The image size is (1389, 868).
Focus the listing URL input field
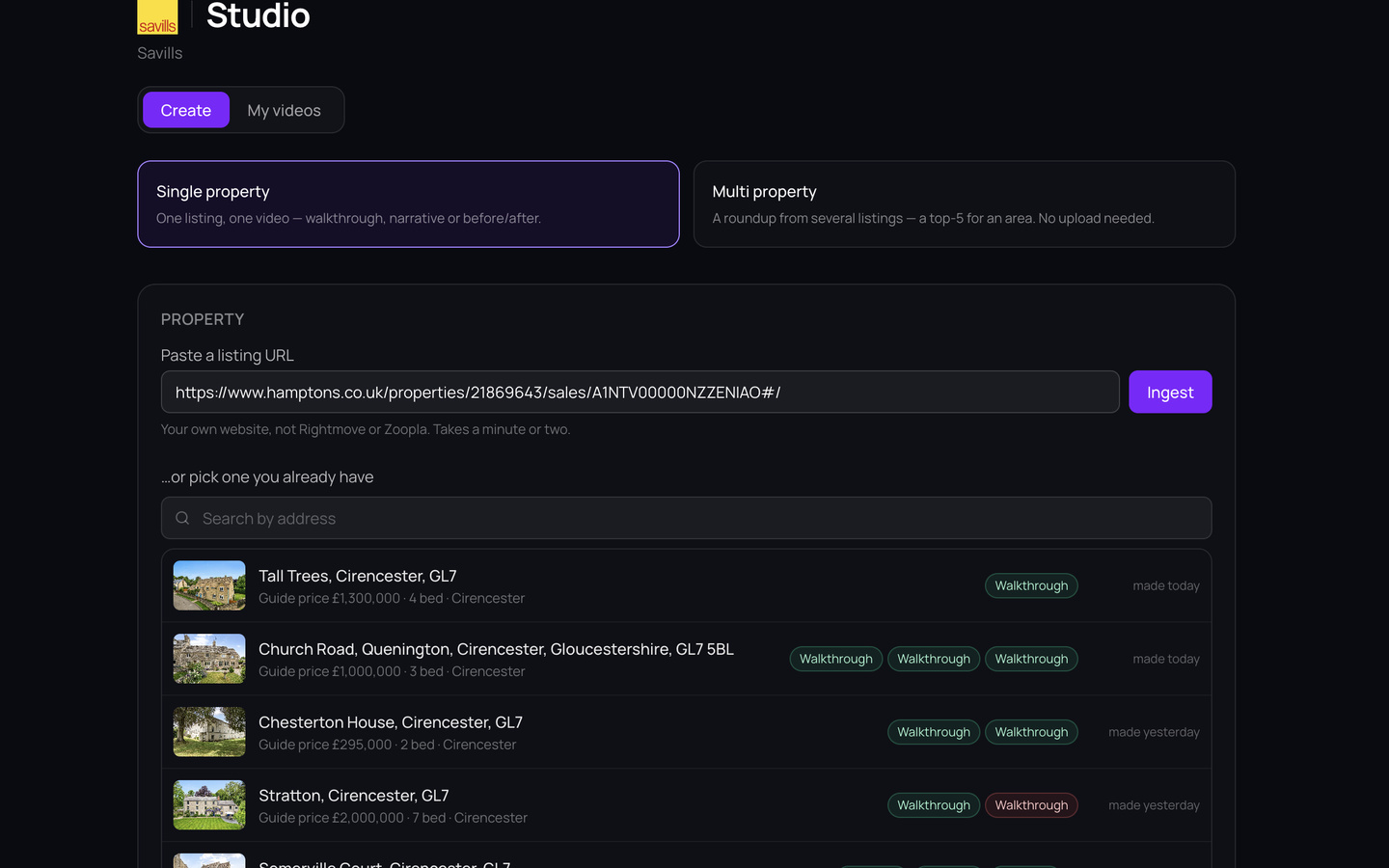(640, 392)
